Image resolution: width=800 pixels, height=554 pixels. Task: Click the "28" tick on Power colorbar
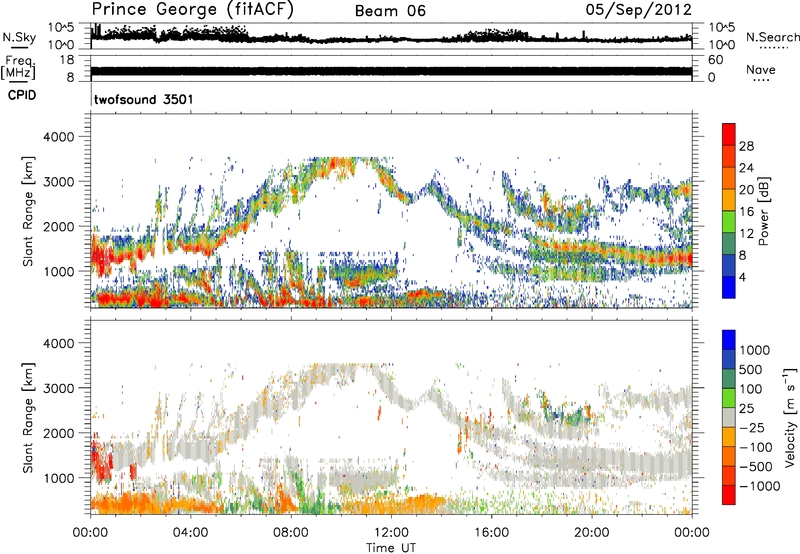(746, 146)
